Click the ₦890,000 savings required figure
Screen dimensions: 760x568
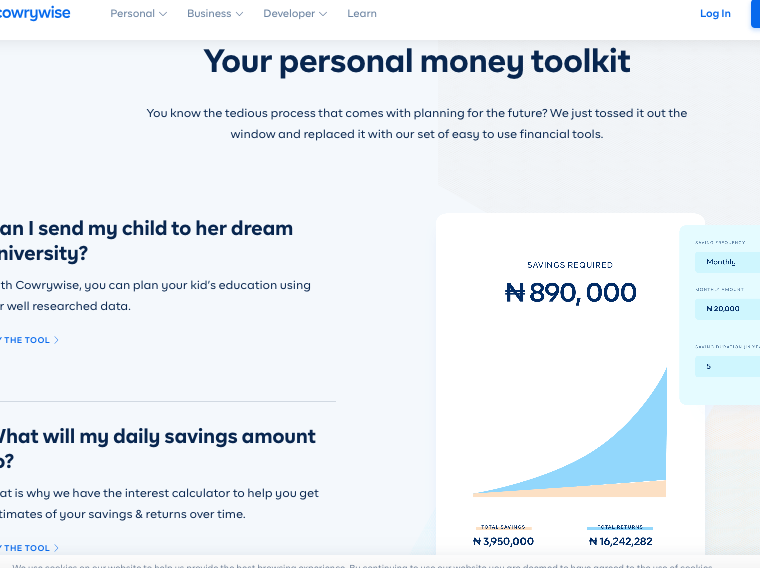pos(570,293)
